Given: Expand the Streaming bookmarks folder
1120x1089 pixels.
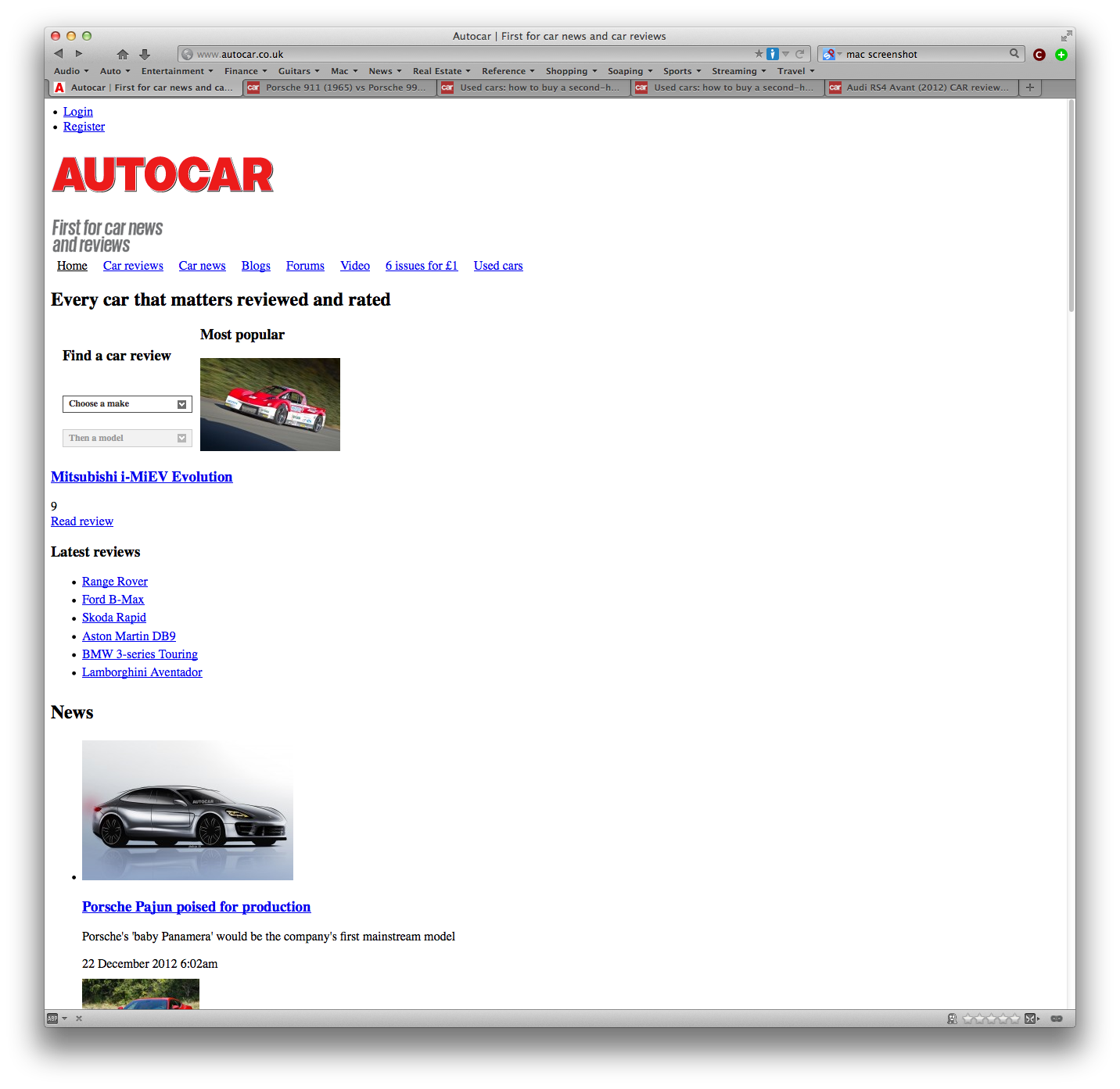Looking at the screenshot, I should pos(739,71).
